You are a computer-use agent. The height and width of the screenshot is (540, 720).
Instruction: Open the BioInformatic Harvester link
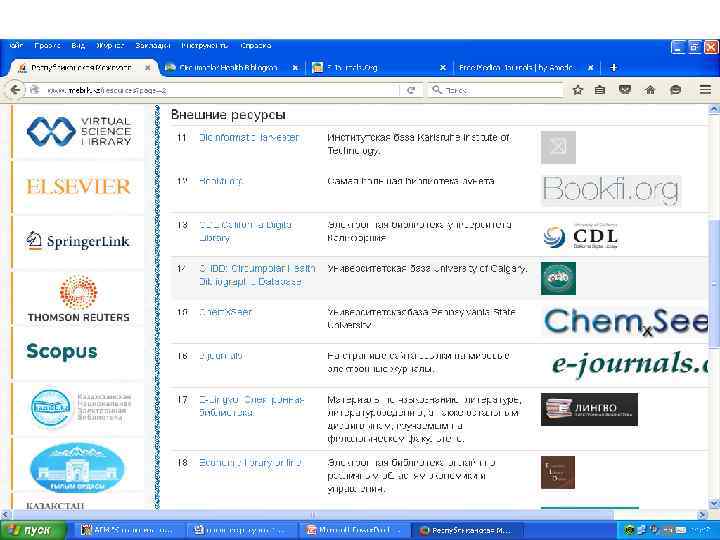(x=249, y=137)
